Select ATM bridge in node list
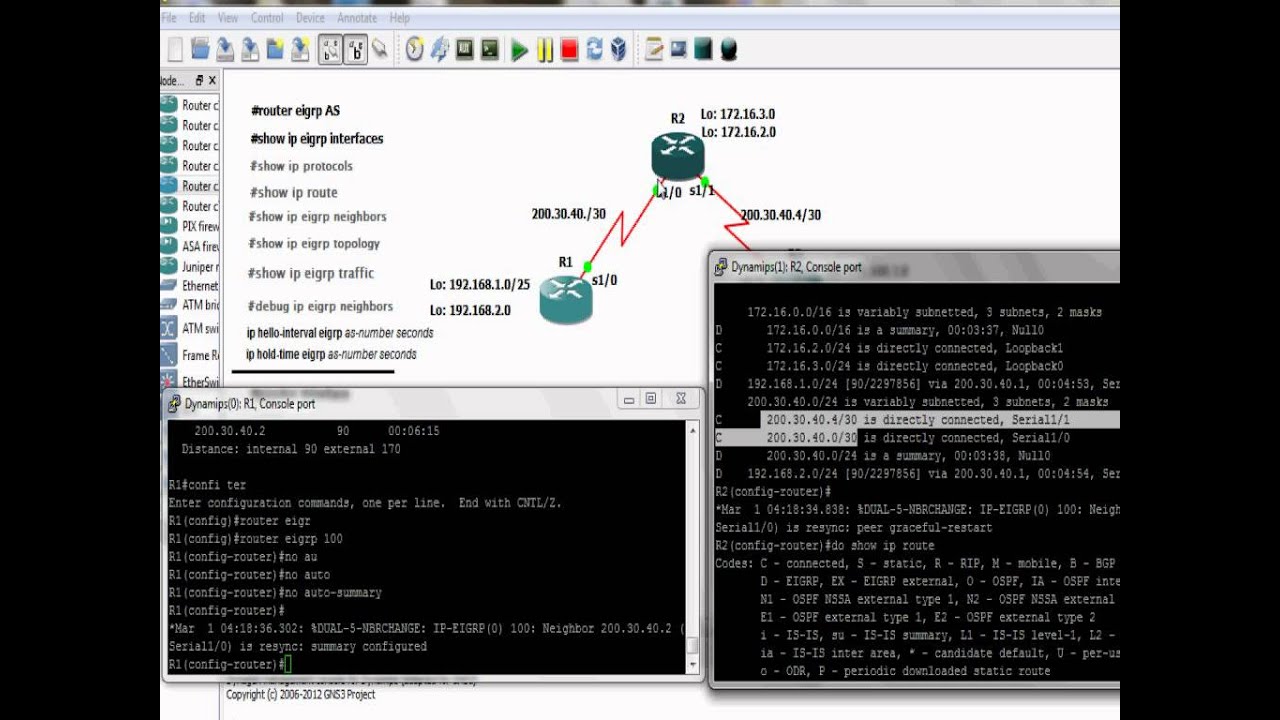Image resolution: width=1280 pixels, height=720 pixels. pos(190,305)
